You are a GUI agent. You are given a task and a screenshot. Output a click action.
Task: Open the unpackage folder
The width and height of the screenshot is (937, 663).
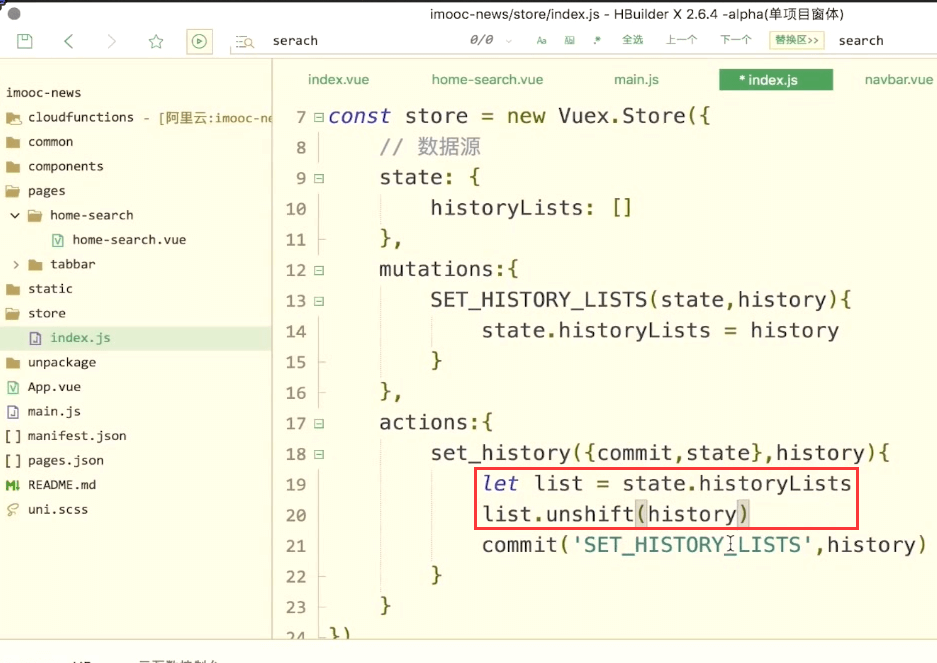click(62, 362)
